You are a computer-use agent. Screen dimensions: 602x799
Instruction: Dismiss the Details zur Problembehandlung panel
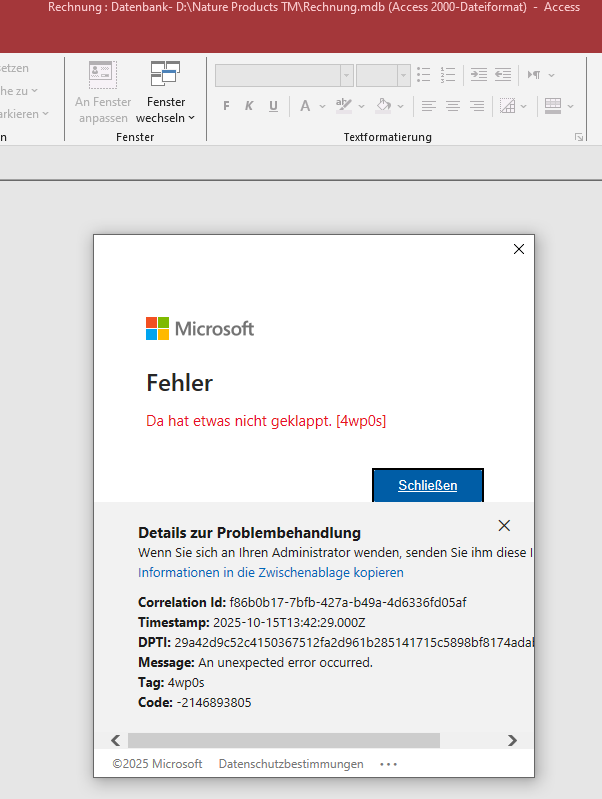point(504,525)
